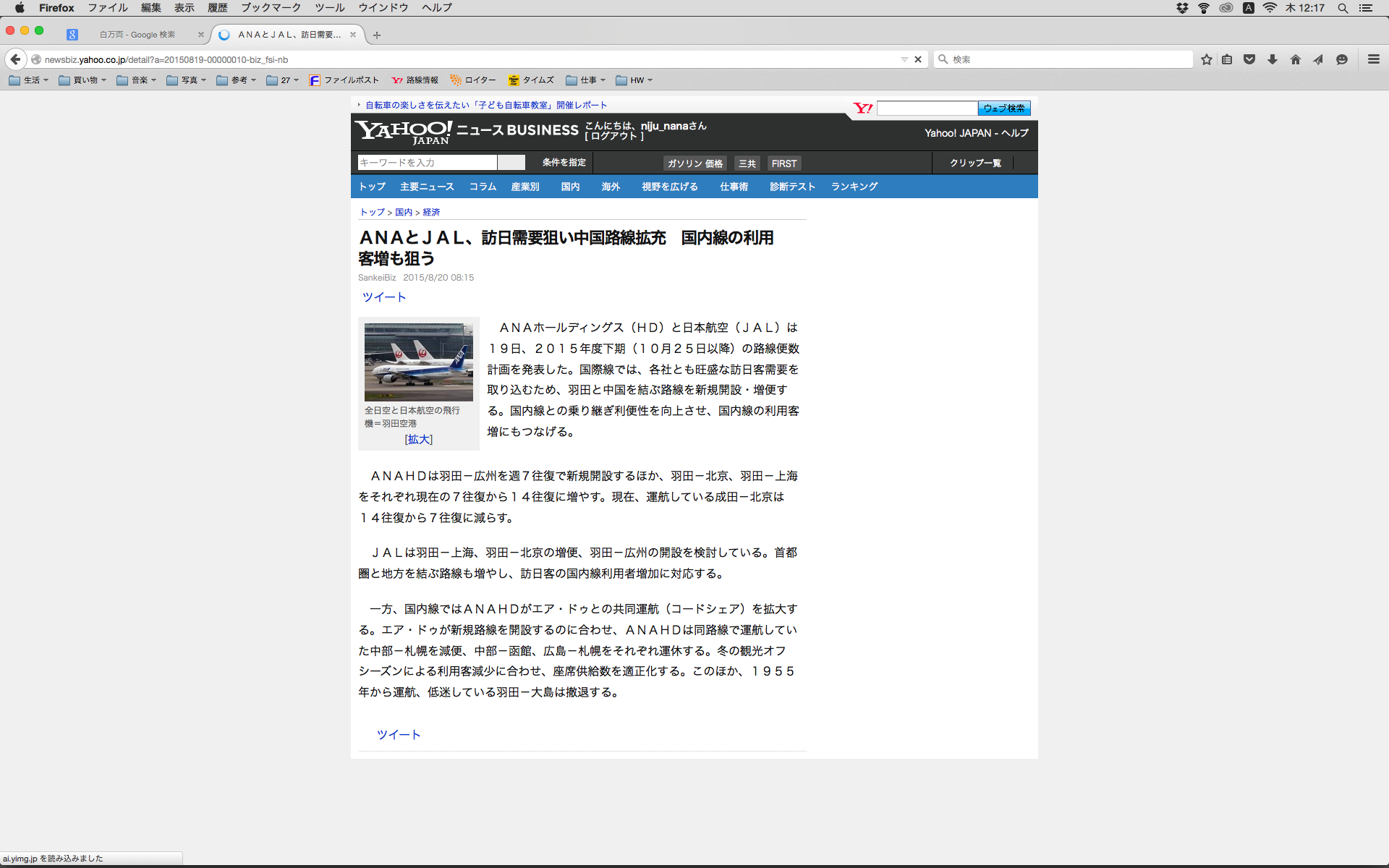This screenshot has height=868, width=1389.
Task: Click the Firefox Hello chat icon
Action: point(1342,60)
